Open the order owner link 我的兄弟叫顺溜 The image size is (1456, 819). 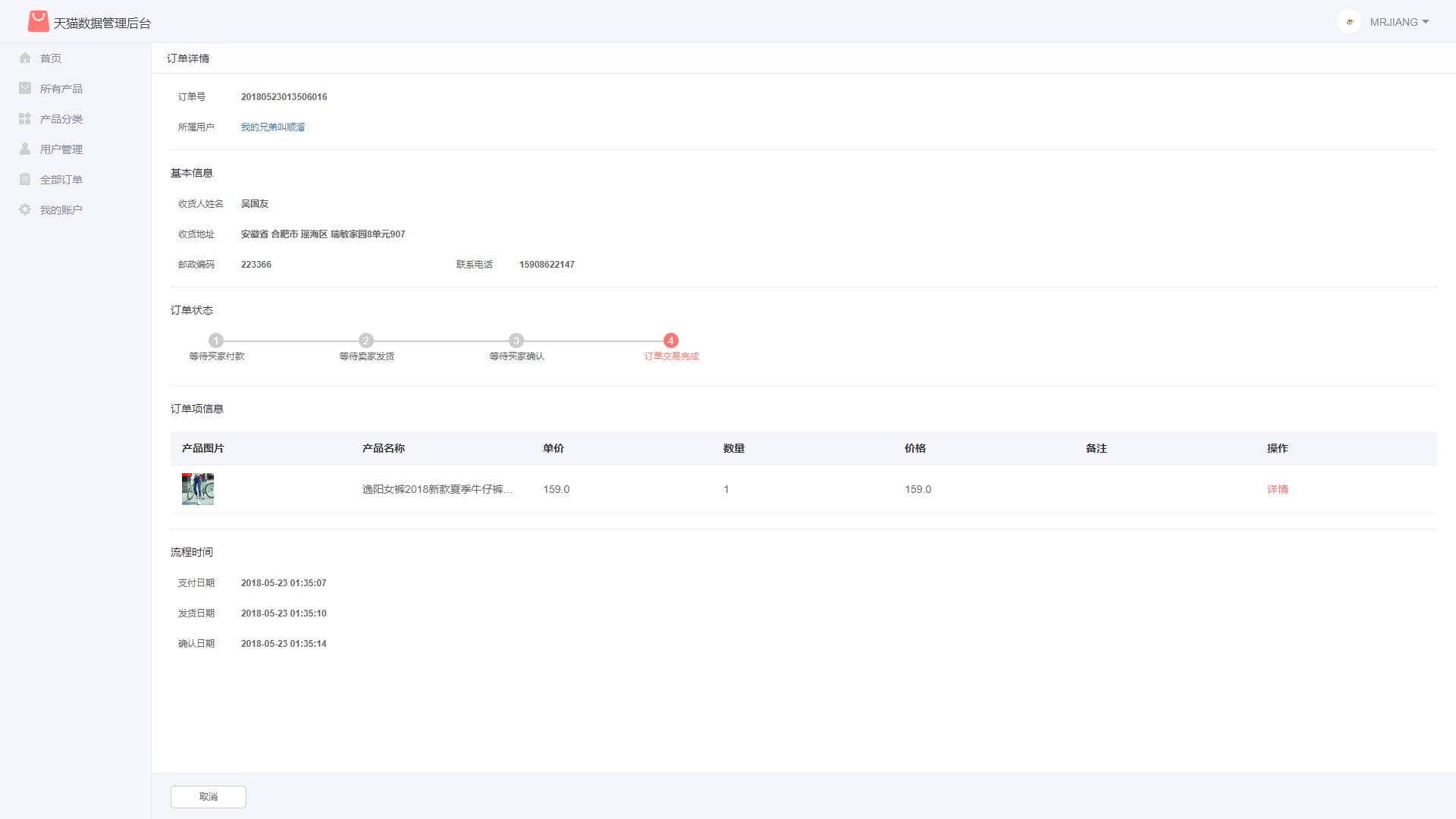(273, 127)
